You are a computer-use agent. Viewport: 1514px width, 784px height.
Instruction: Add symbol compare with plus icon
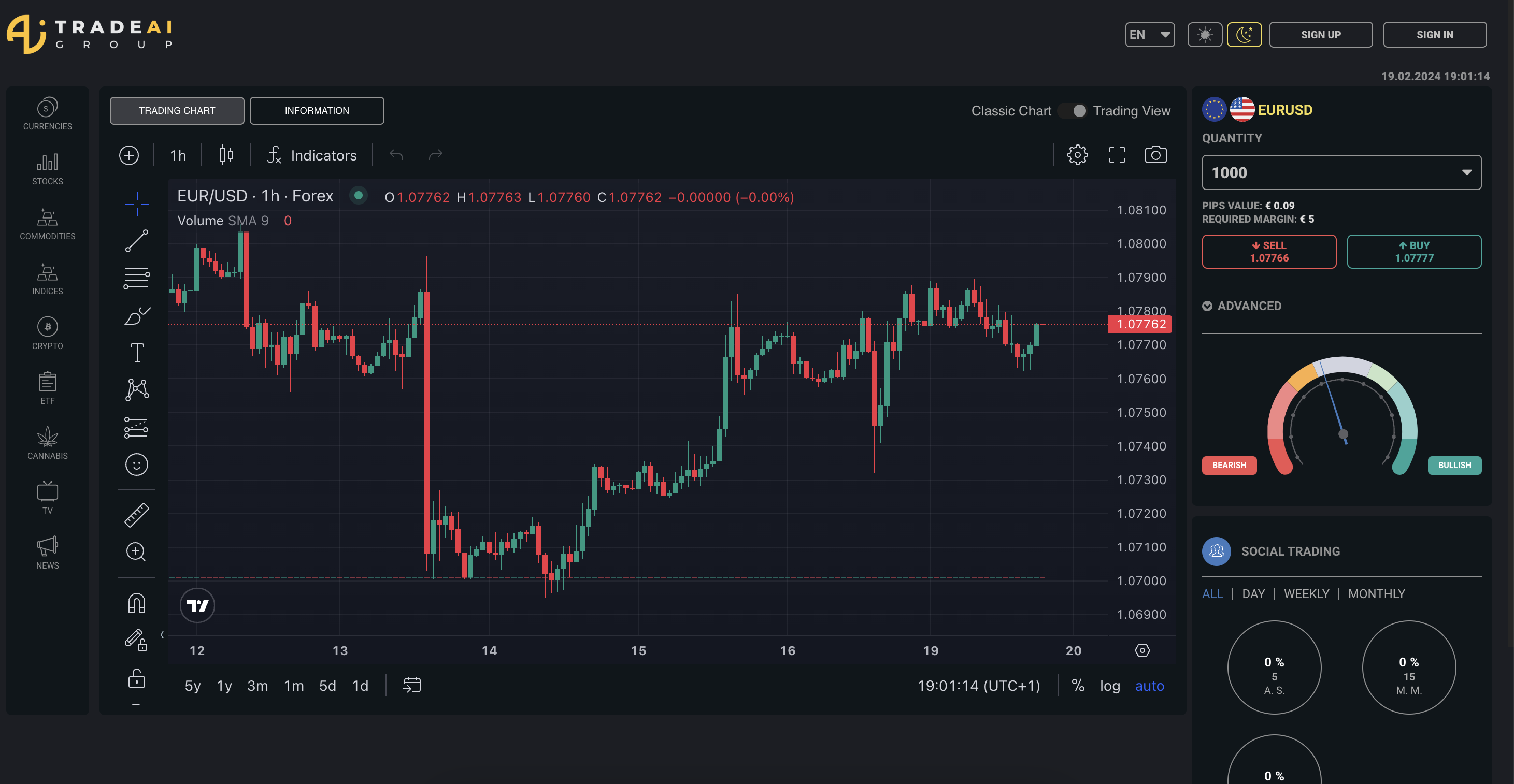130,155
